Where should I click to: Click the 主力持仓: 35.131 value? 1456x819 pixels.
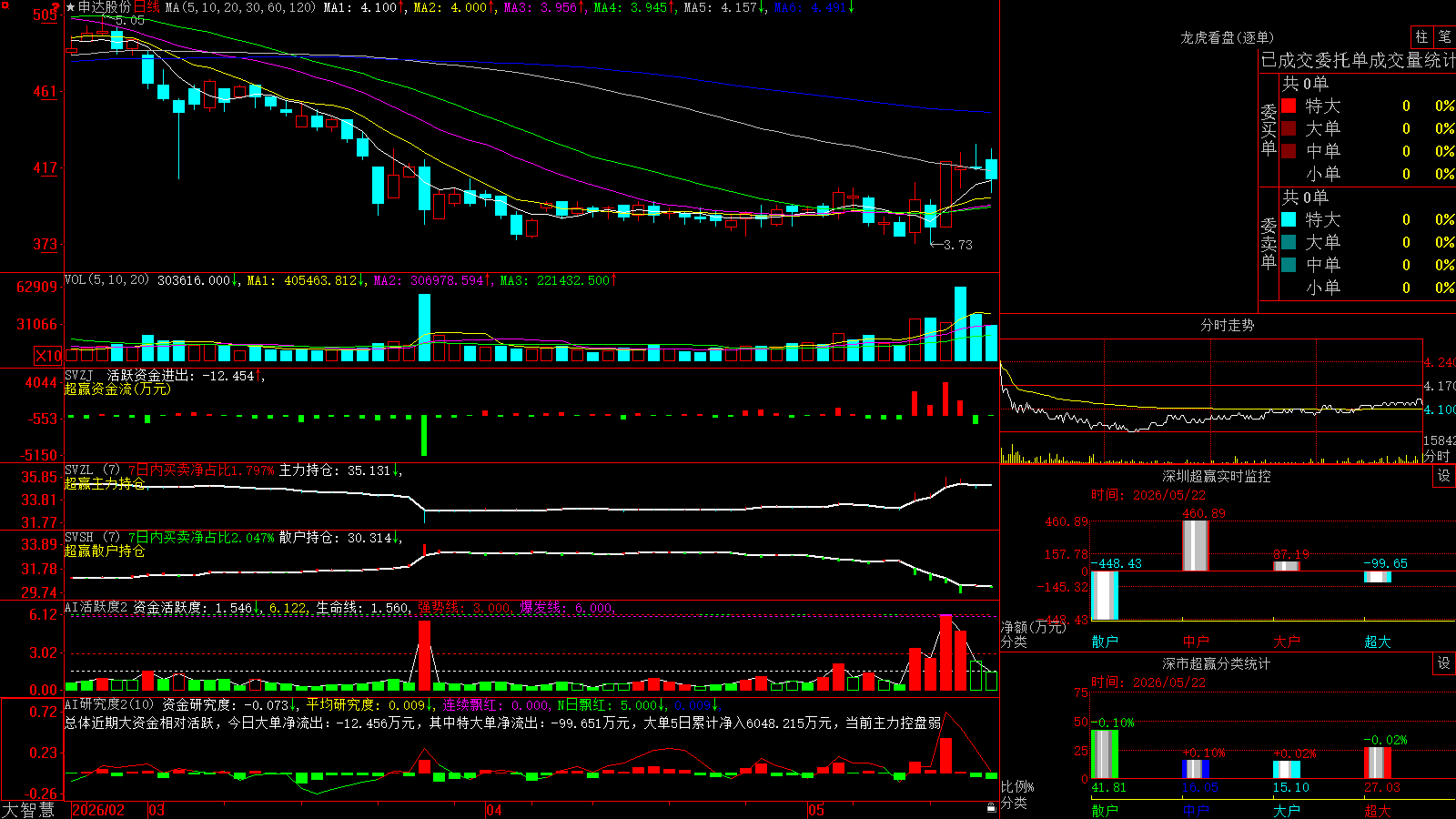(340, 470)
